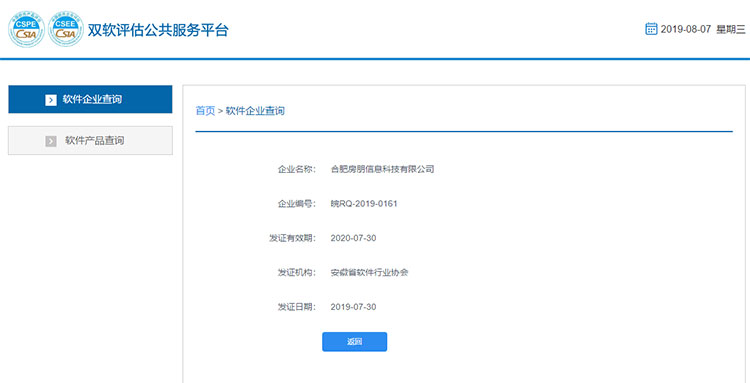This screenshot has height=383, width=750.
Task: Click the date 2019-08-07 in header
Action: pyautogui.click(x=686, y=29)
